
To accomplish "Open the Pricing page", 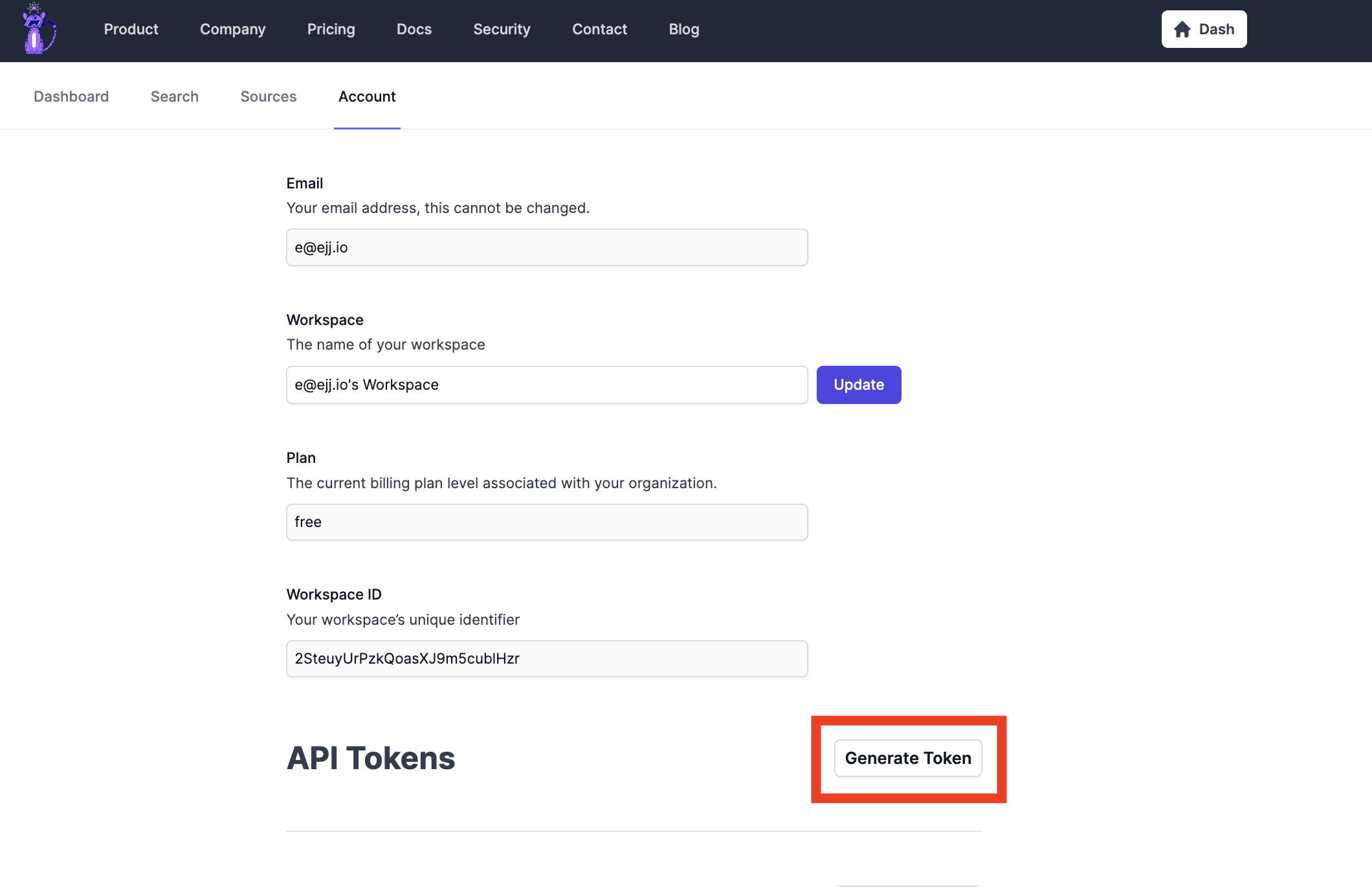I will pos(331,29).
